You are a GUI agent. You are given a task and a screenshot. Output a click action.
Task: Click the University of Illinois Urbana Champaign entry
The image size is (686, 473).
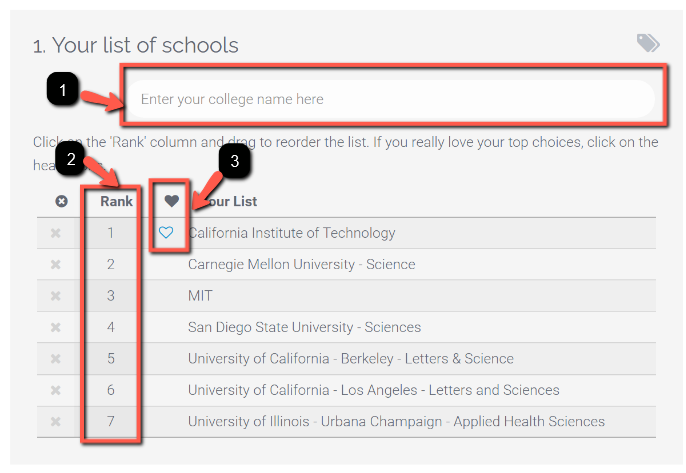[x=396, y=421]
